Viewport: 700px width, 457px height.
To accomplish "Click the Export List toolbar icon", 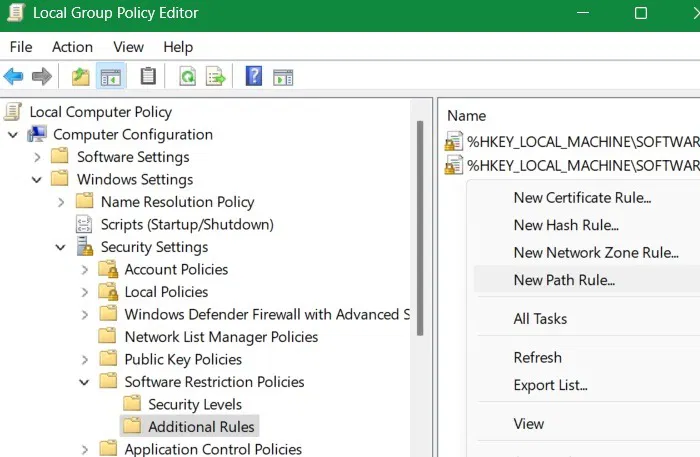I will pos(216,77).
